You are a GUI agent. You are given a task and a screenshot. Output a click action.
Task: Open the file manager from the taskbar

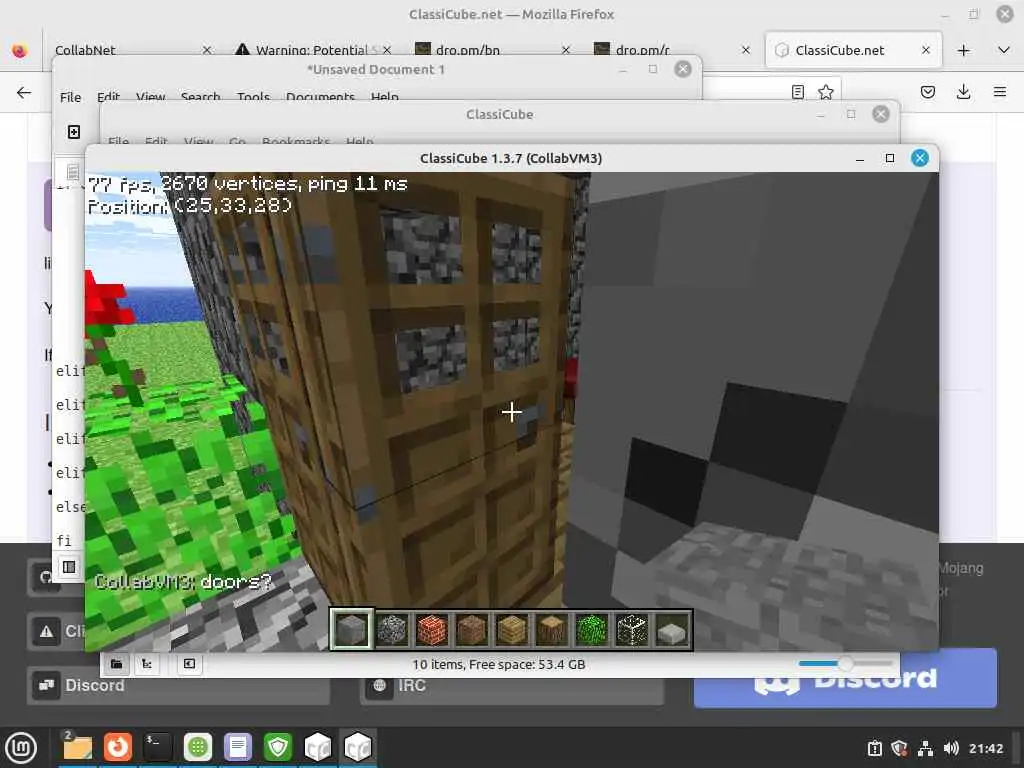[x=77, y=747]
